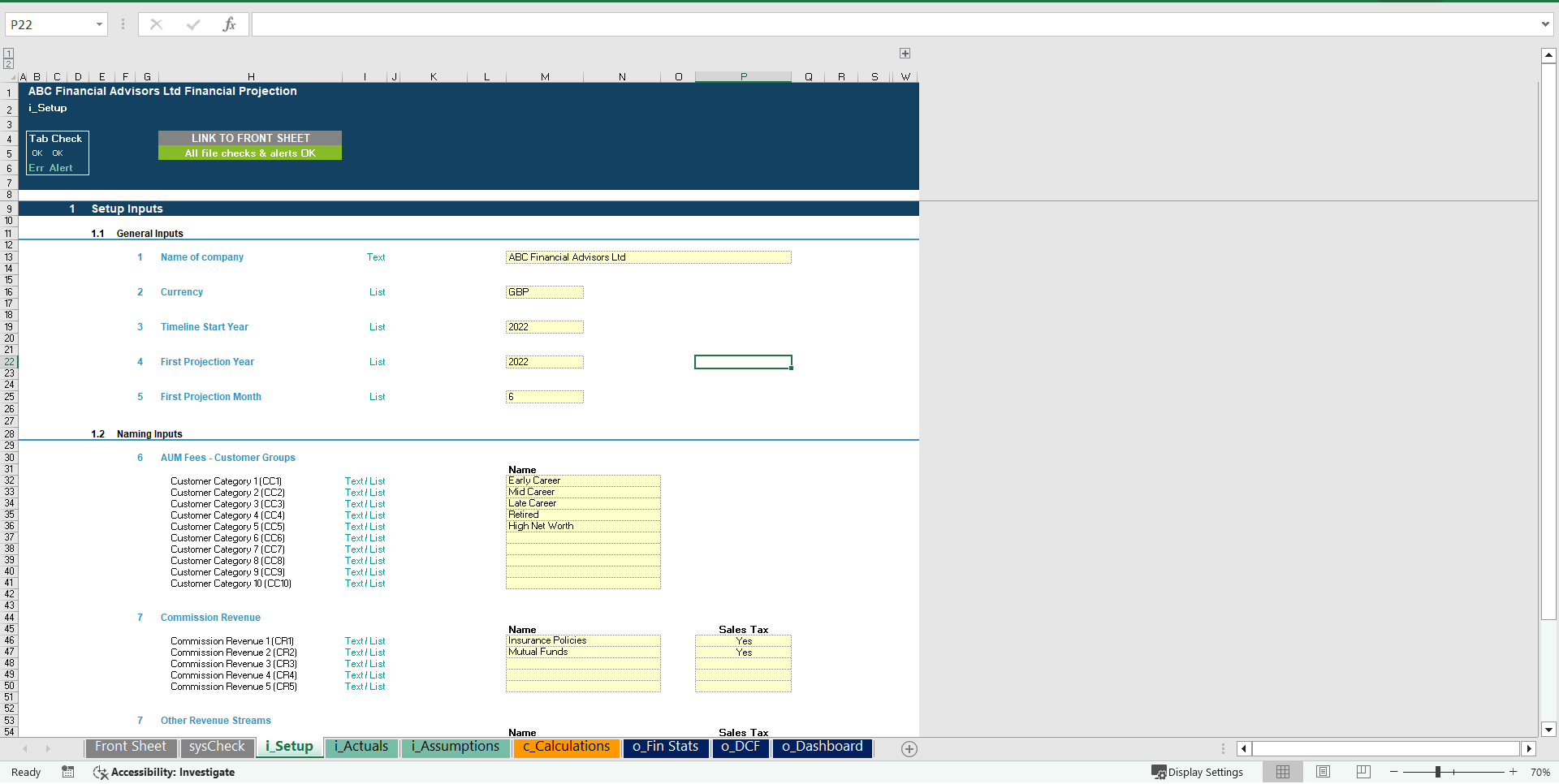This screenshot has height=784, width=1559.
Task: Open the Name Box dropdown
Action: click(101, 24)
